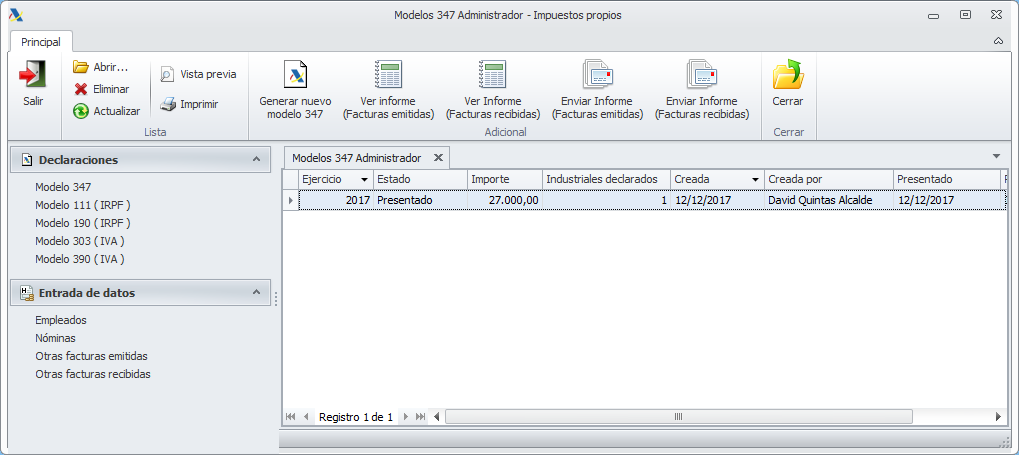
Task: Click the sidebar splitter grip dots
Action: point(276,299)
